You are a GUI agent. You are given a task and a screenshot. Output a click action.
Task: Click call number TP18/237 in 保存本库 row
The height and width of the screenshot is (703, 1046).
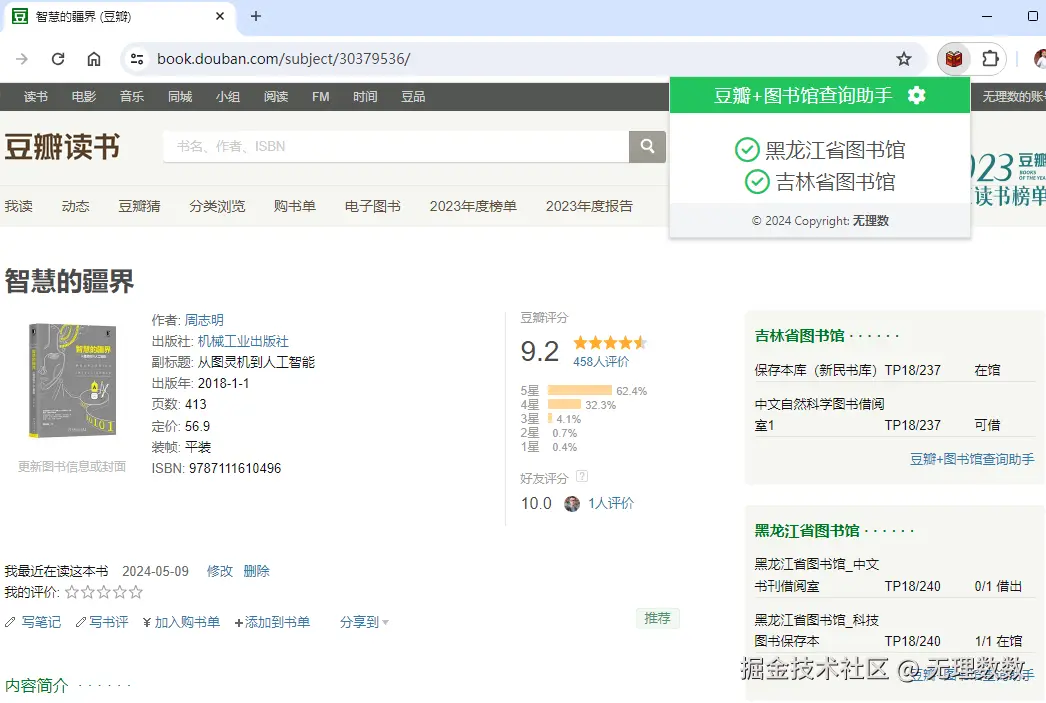pyautogui.click(x=913, y=370)
